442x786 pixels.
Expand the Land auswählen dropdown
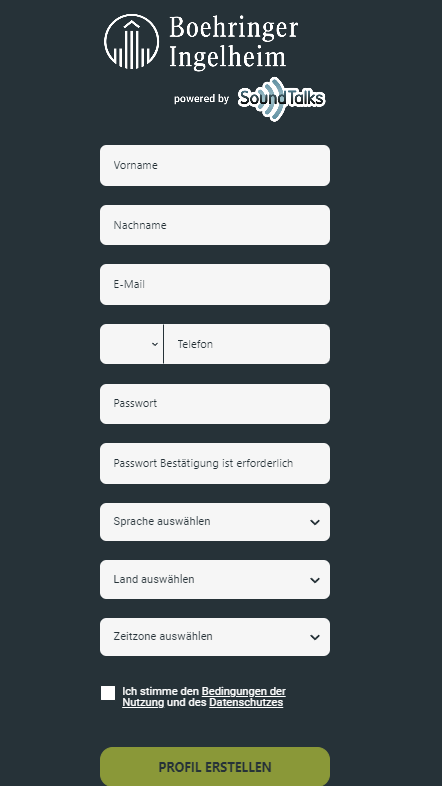(x=215, y=579)
